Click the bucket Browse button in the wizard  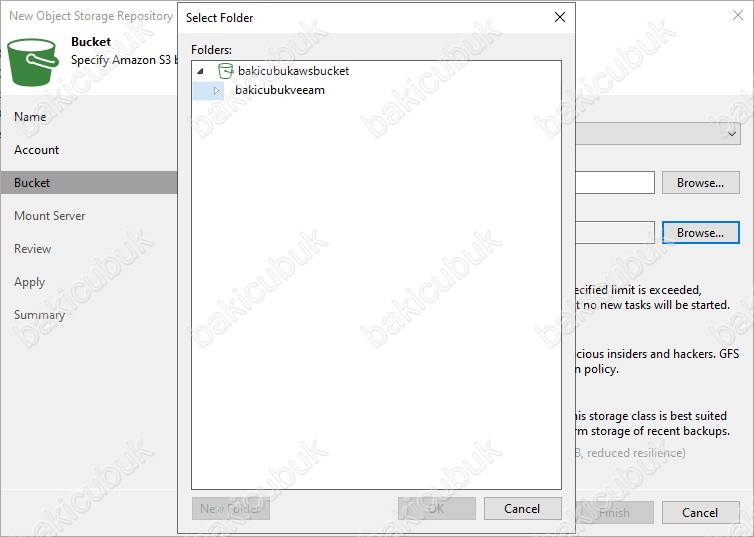point(701,183)
